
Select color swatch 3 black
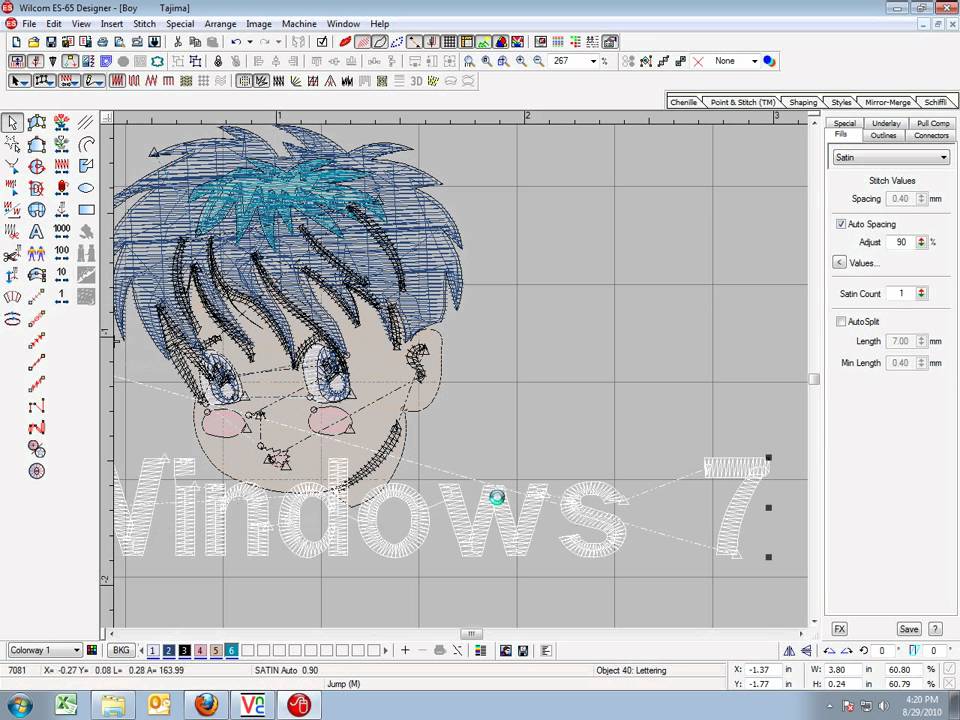click(x=184, y=651)
